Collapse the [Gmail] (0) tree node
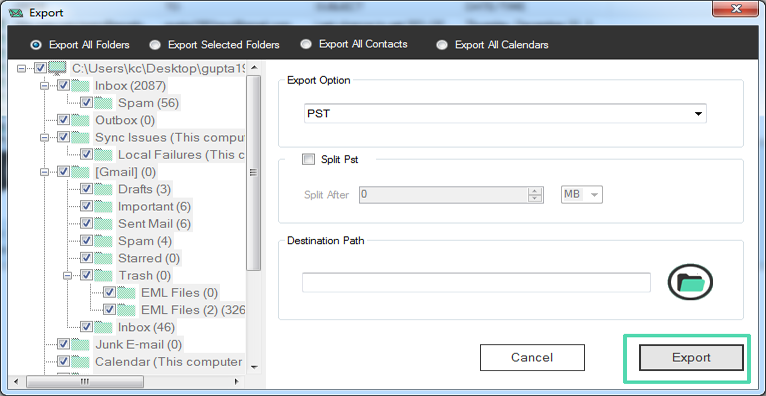 [44, 172]
